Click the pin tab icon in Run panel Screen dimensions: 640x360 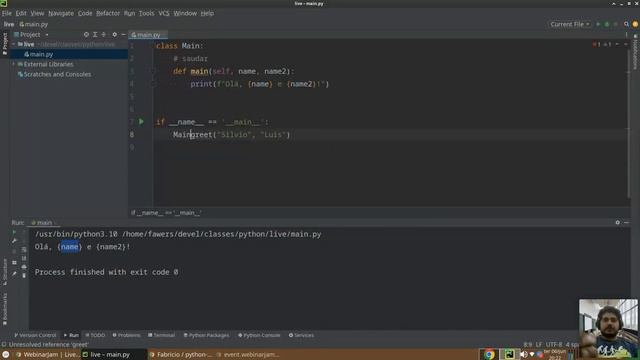[x=14, y=273]
